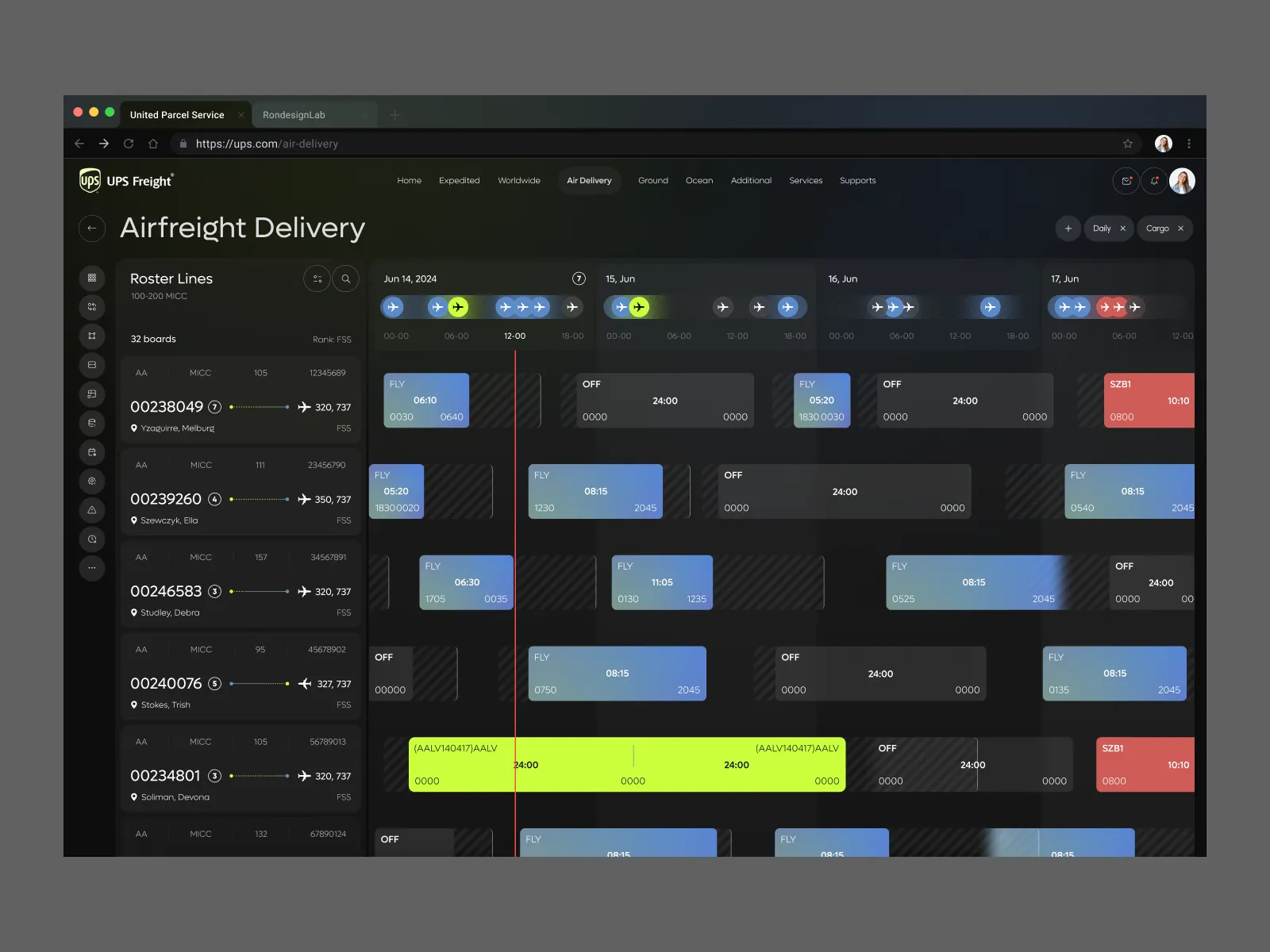Open notifications bell icon at top right
This screenshot has width=1270, height=952.
click(1155, 181)
